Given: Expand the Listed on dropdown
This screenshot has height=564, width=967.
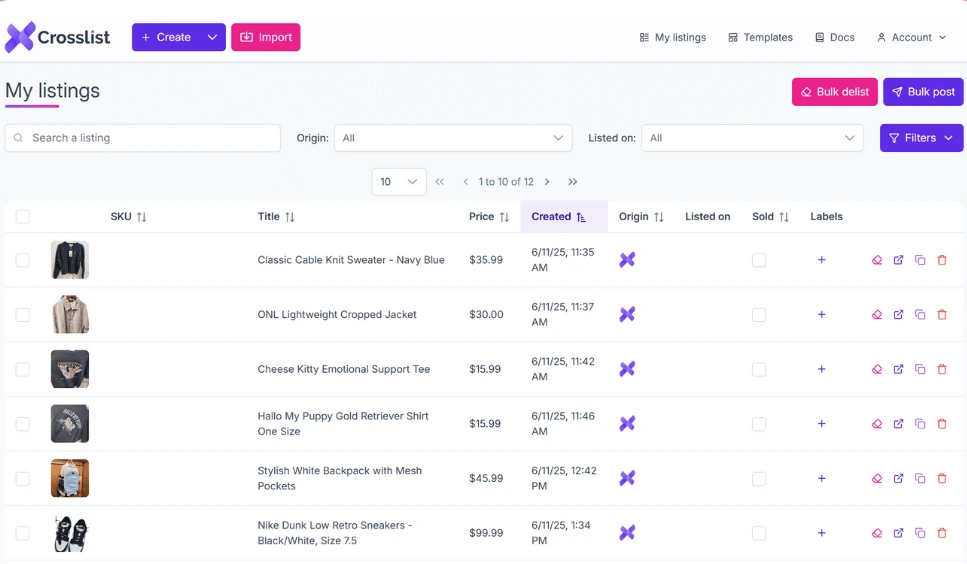Looking at the screenshot, I should 752,138.
